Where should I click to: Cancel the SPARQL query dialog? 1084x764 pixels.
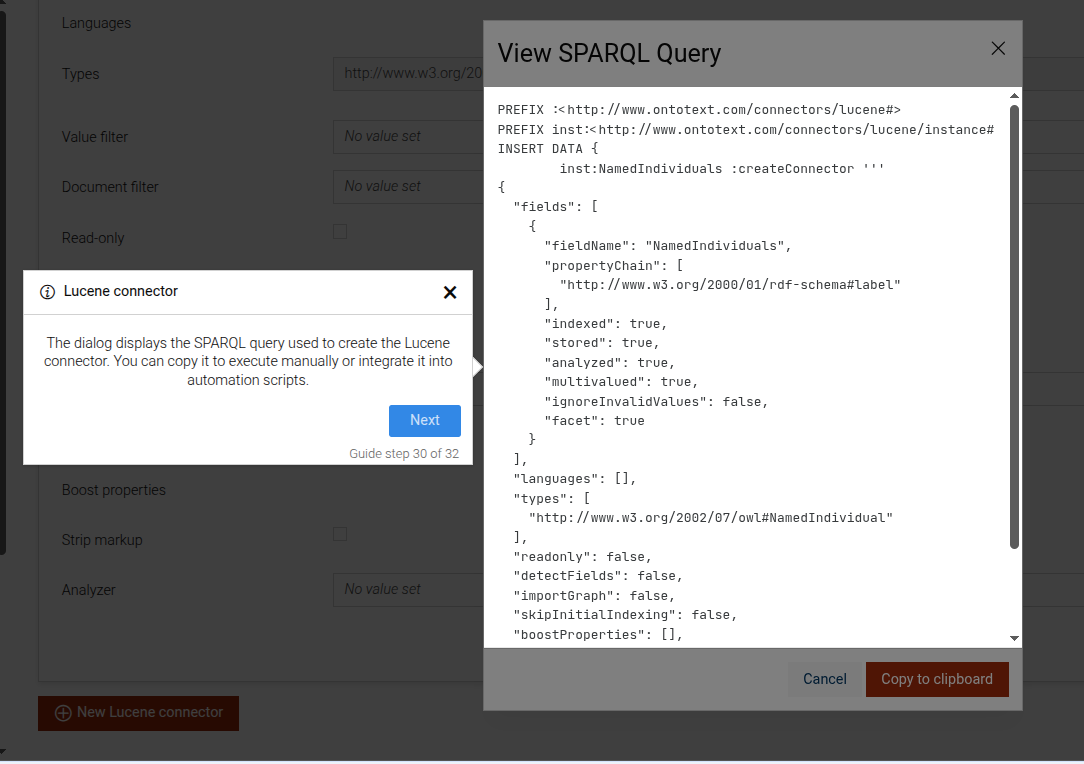pos(824,679)
